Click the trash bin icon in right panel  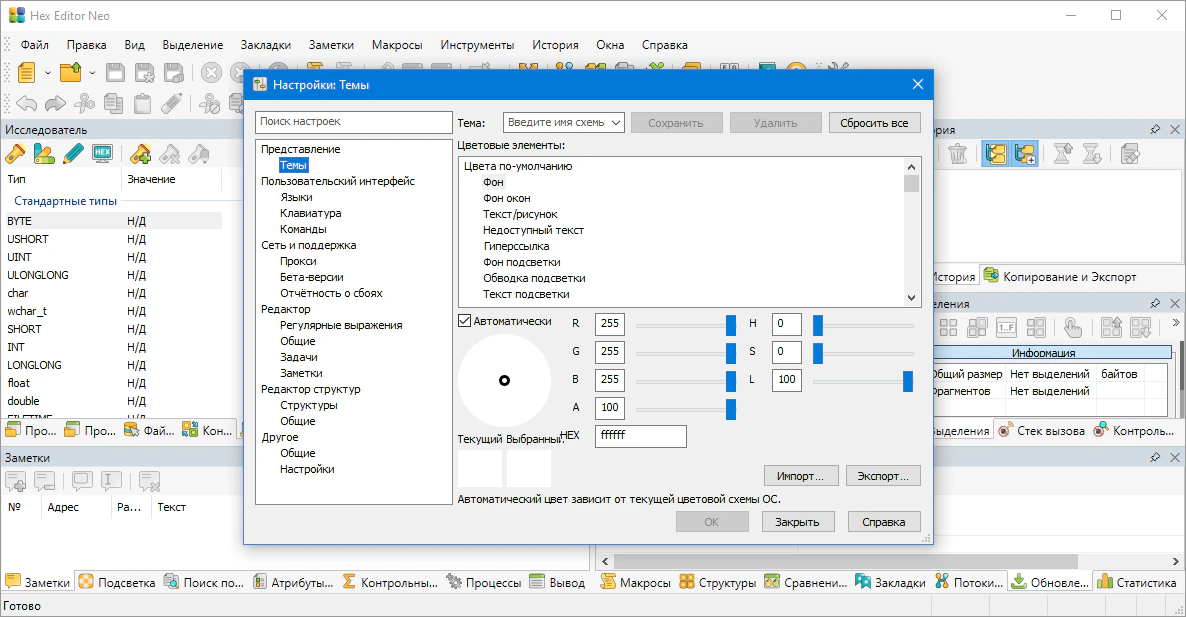tap(958, 154)
